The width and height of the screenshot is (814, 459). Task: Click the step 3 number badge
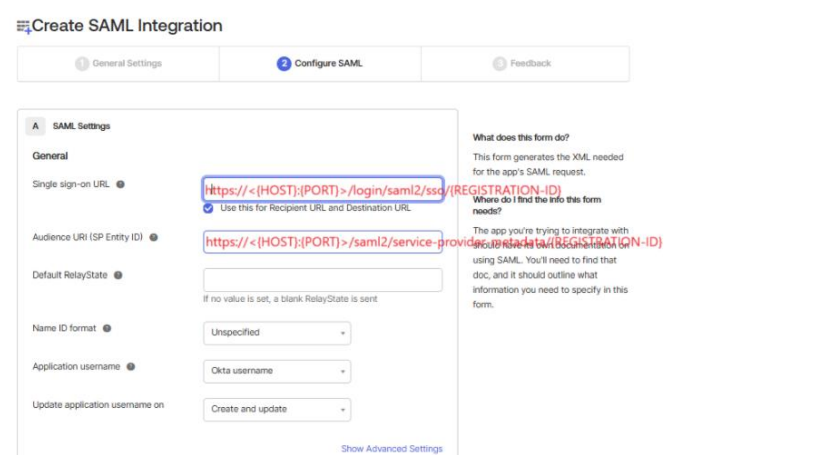tap(499, 64)
